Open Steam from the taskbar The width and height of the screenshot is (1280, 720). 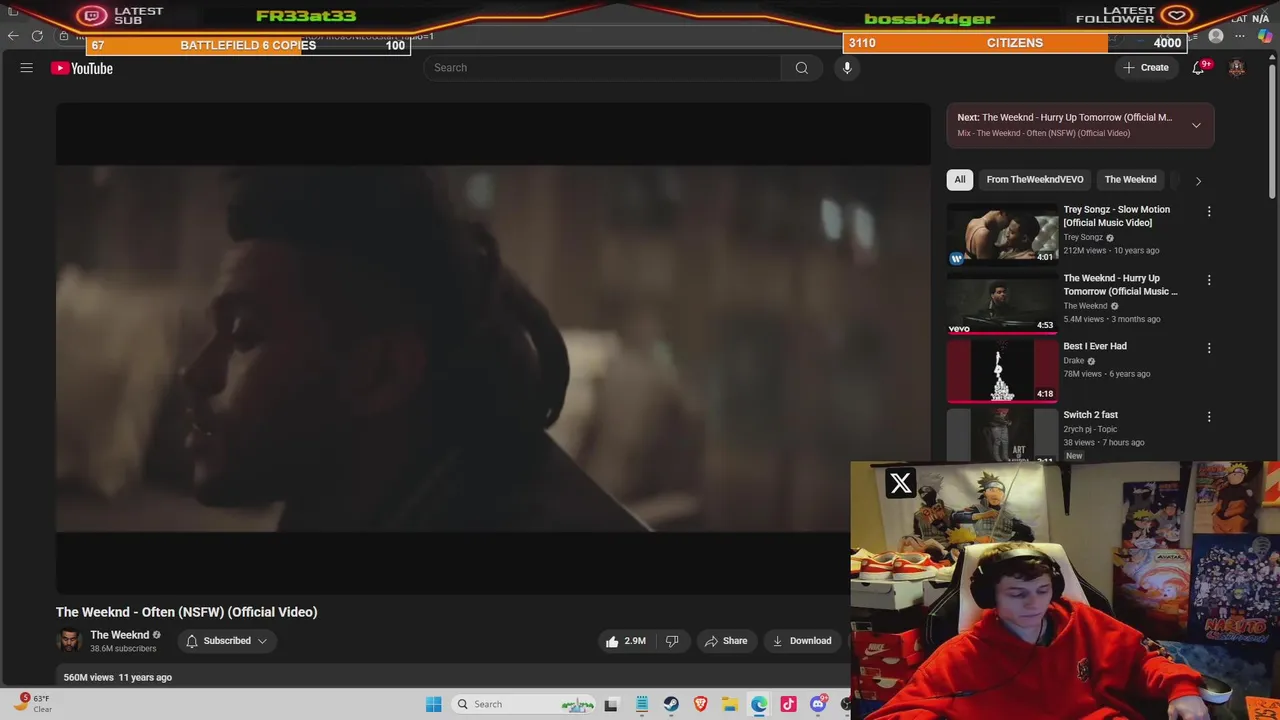671,704
